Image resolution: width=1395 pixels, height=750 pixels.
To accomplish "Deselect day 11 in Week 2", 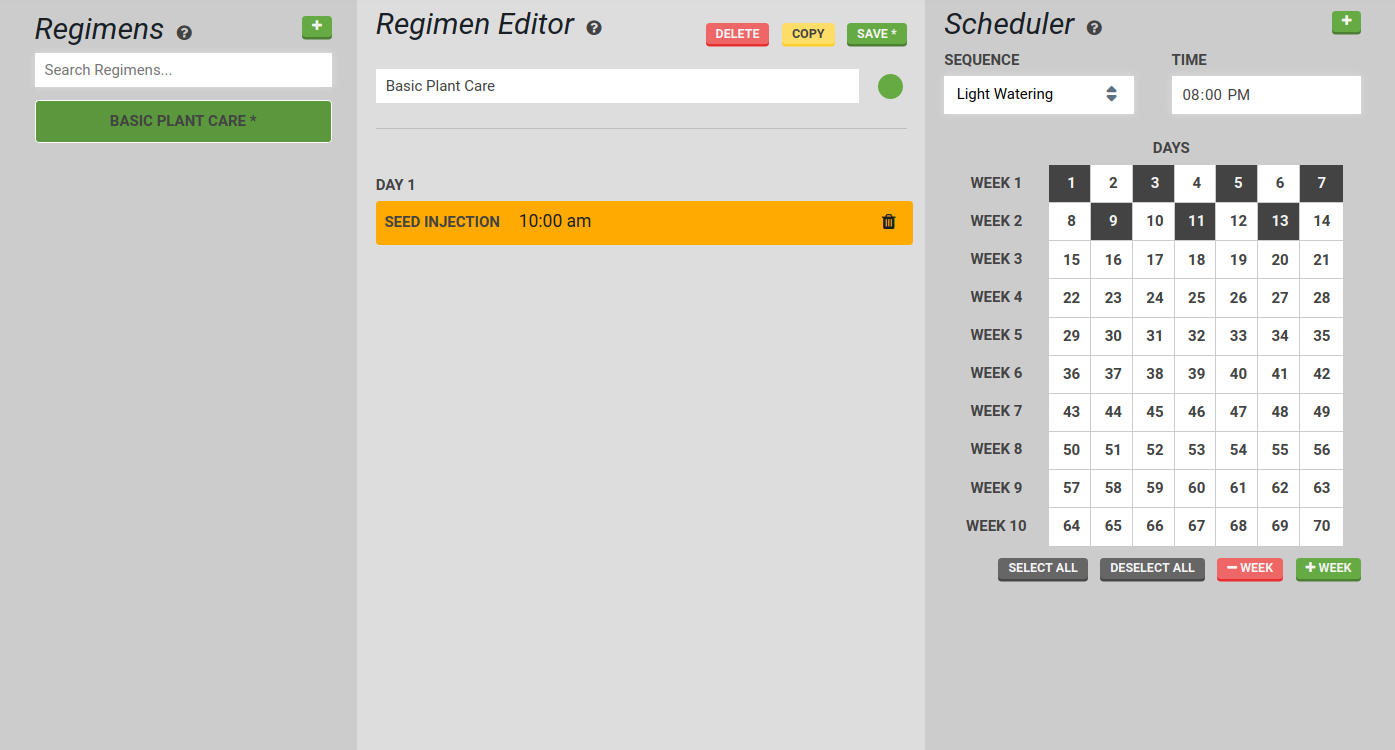I will (x=1196, y=221).
